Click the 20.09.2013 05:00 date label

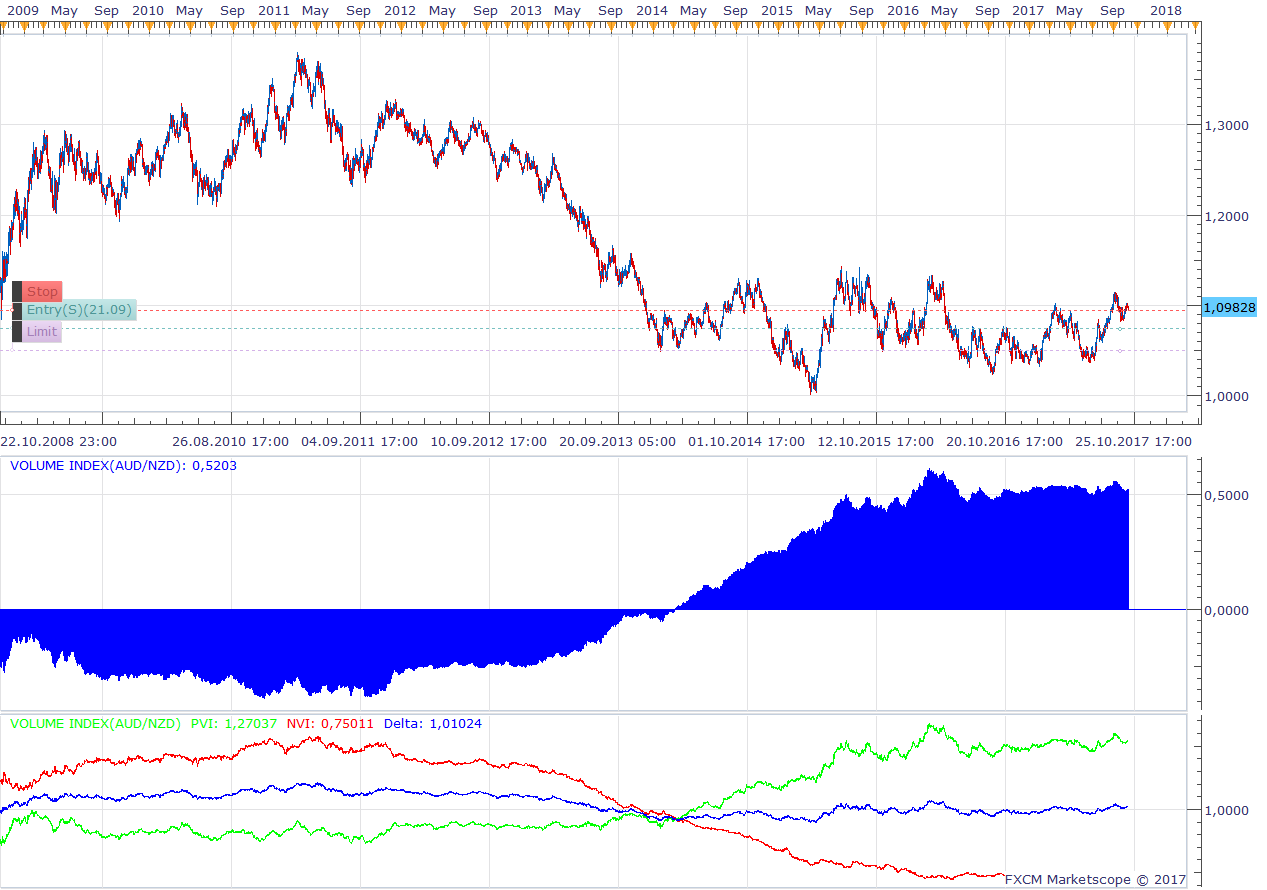(618, 441)
